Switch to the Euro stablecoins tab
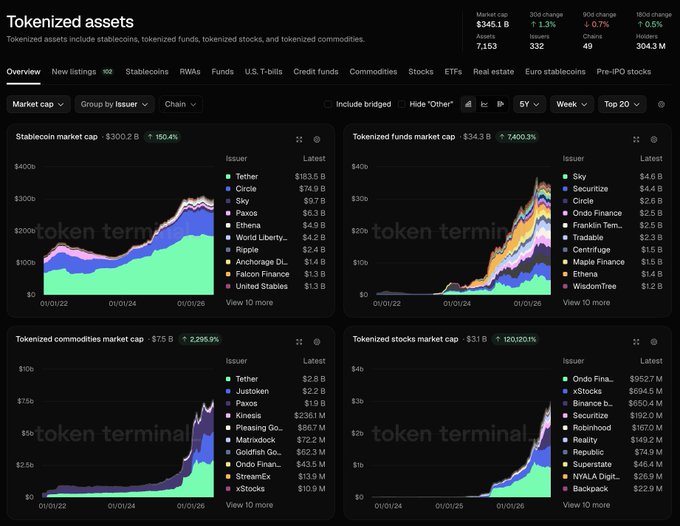This screenshot has width=680, height=526. (x=555, y=72)
